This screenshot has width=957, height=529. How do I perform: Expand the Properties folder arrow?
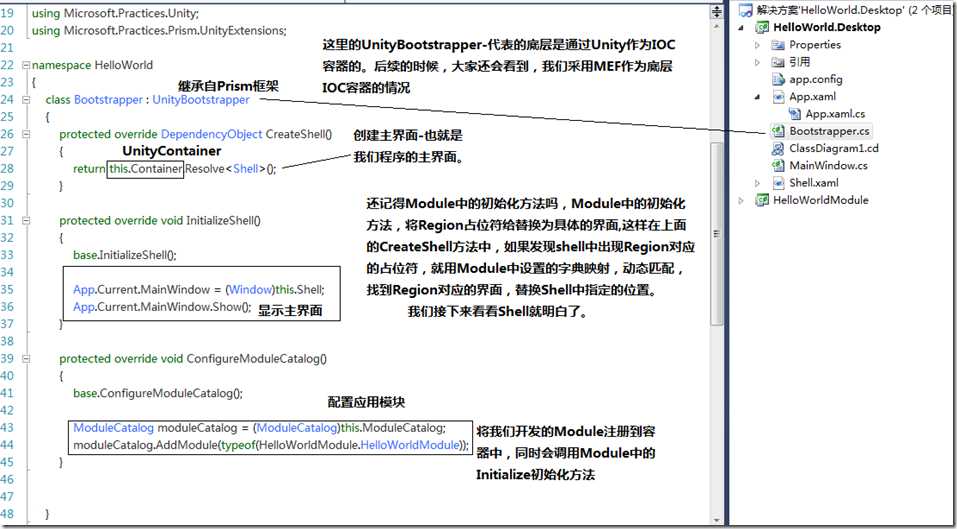click(758, 45)
